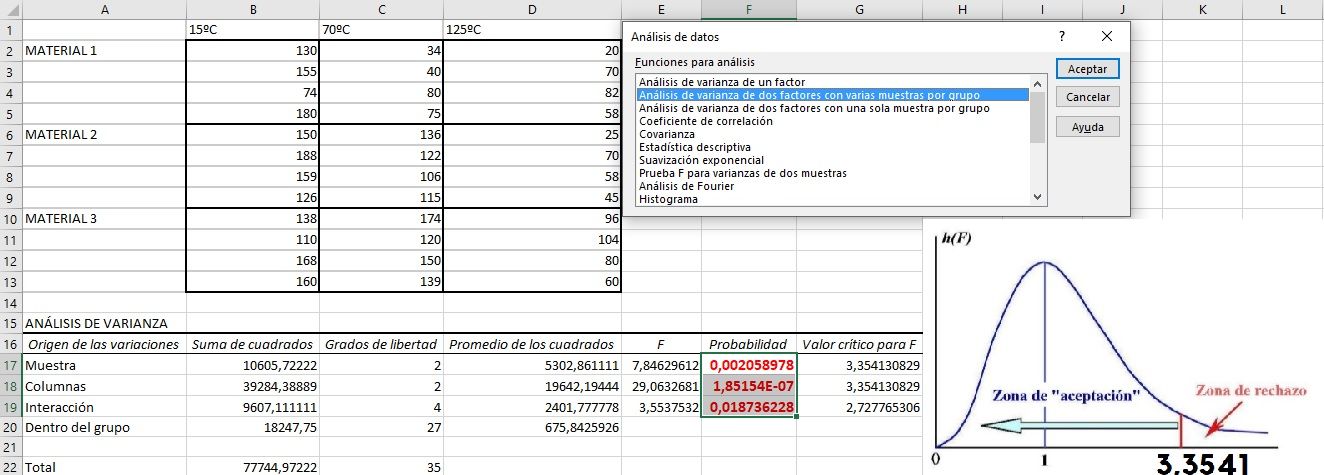Click the Aceptar button in the dialog
The width and height of the screenshot is (1324, 475).
[1087, 69]
